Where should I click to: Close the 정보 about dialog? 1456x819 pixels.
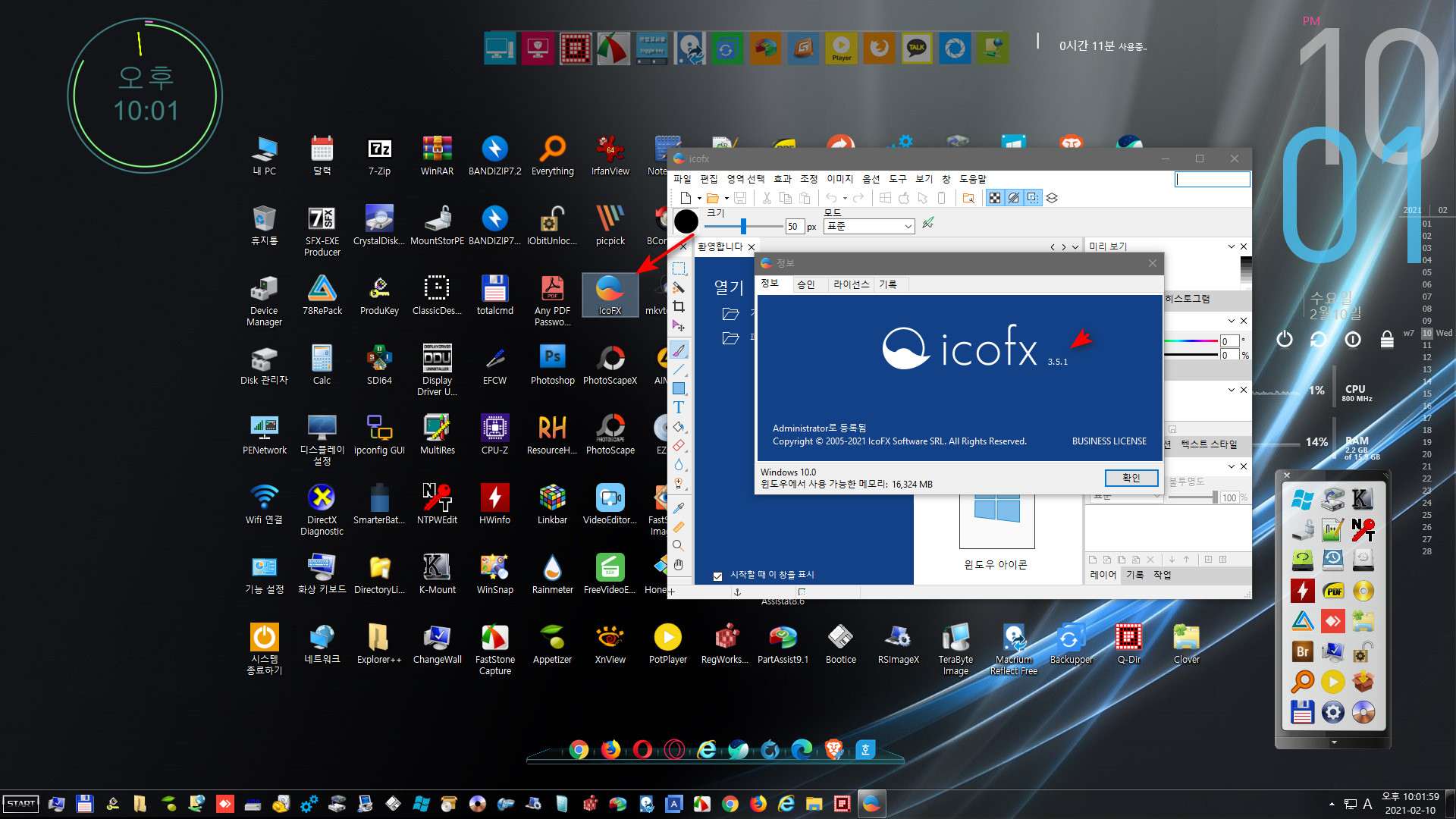pyautogui.click(x=1153, y=263)
